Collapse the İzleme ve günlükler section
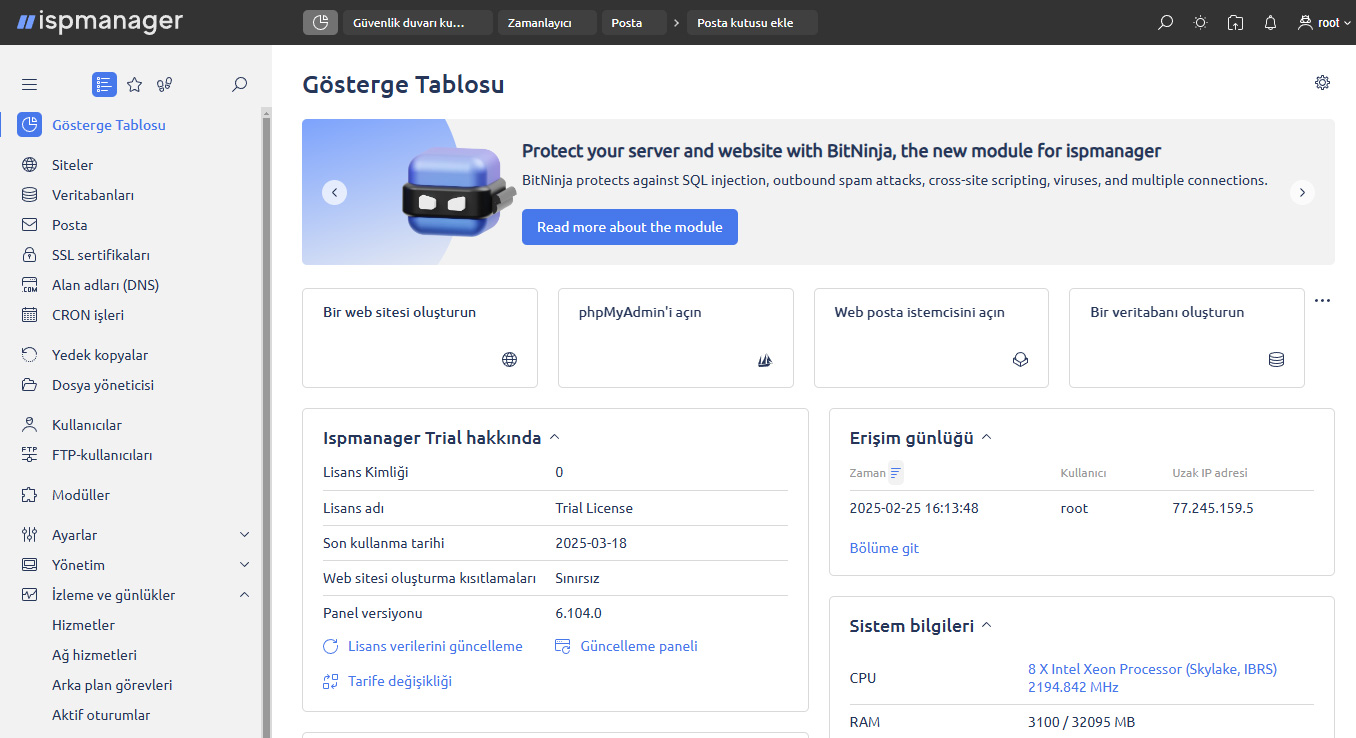 click(245, 595)
